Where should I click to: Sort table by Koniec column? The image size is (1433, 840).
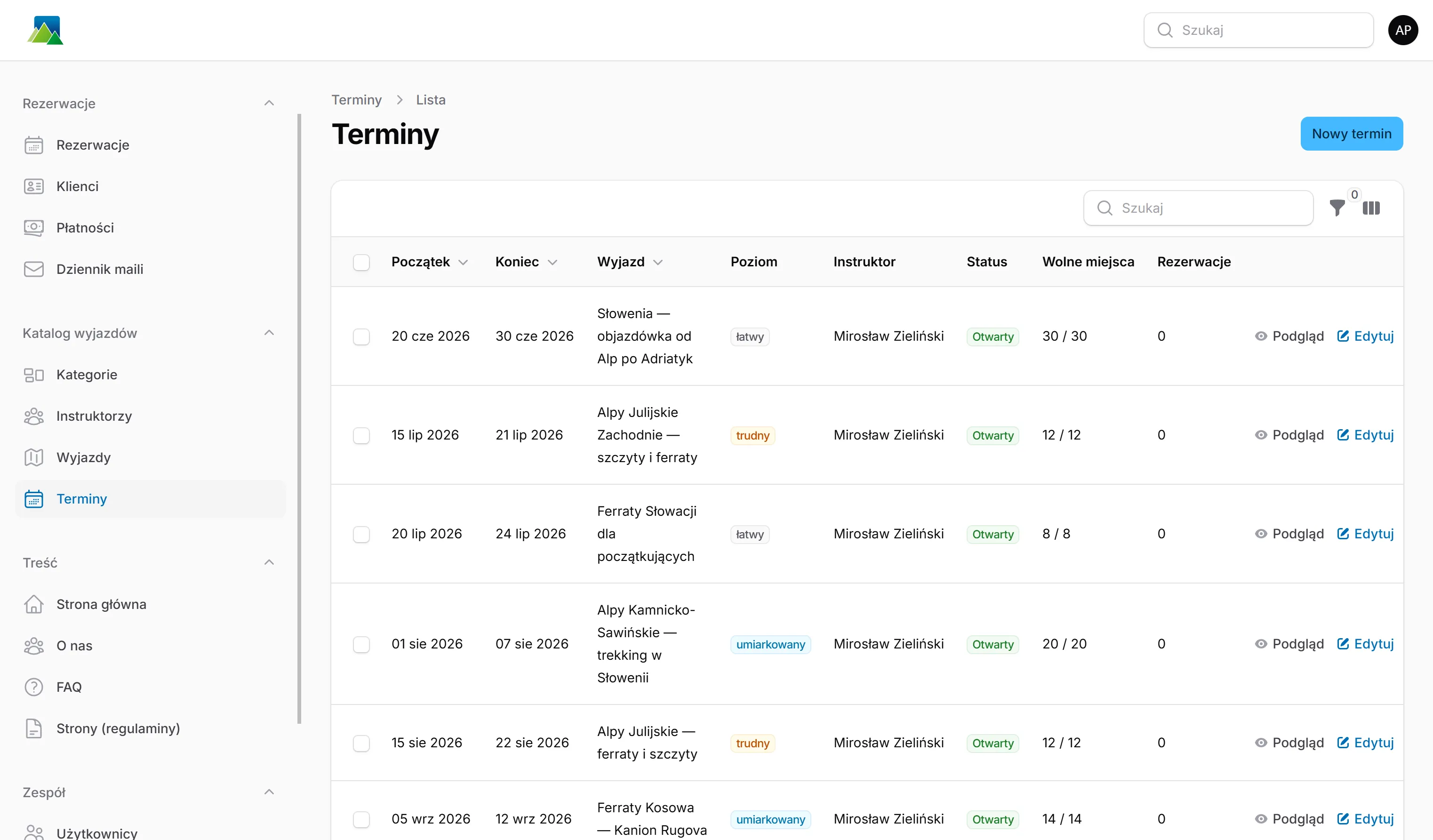tap(526, 262)
